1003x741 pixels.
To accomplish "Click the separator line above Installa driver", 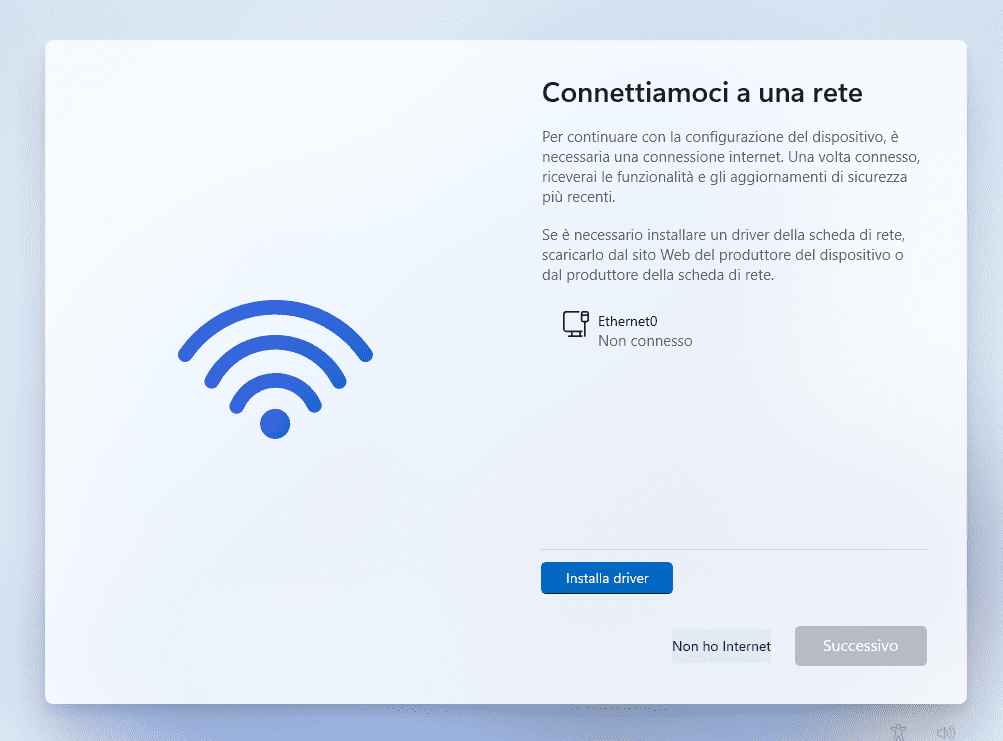I will 734,549.
